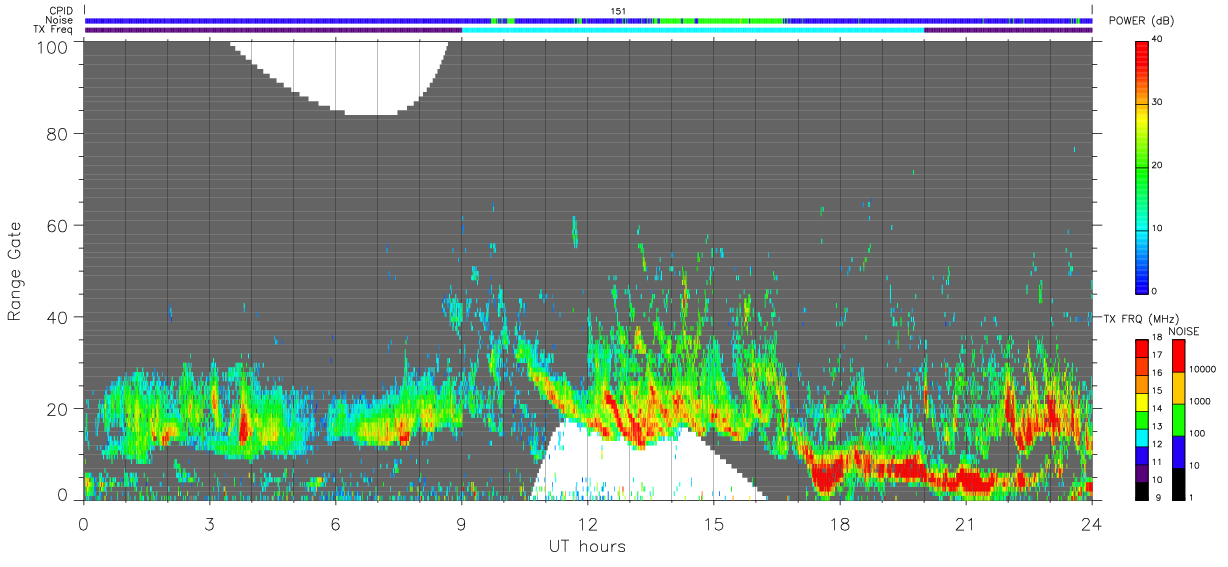The image size is (1228, 567).
Task: Click the CPID value 151
Action: click(618, 11)
